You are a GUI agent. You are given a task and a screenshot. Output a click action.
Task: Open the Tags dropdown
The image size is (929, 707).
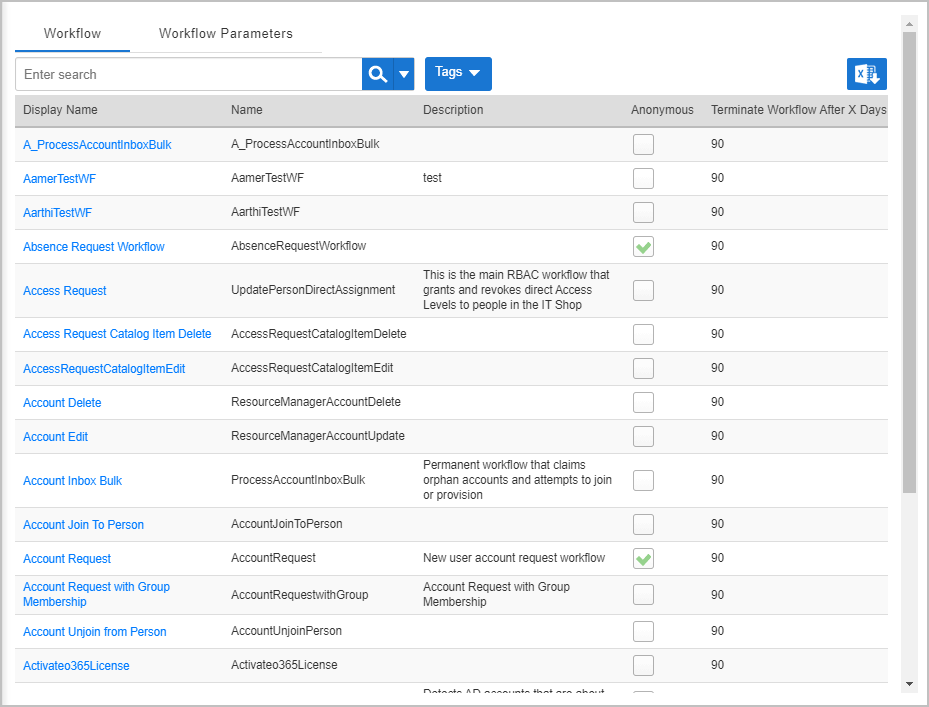(x=457, y=74)
